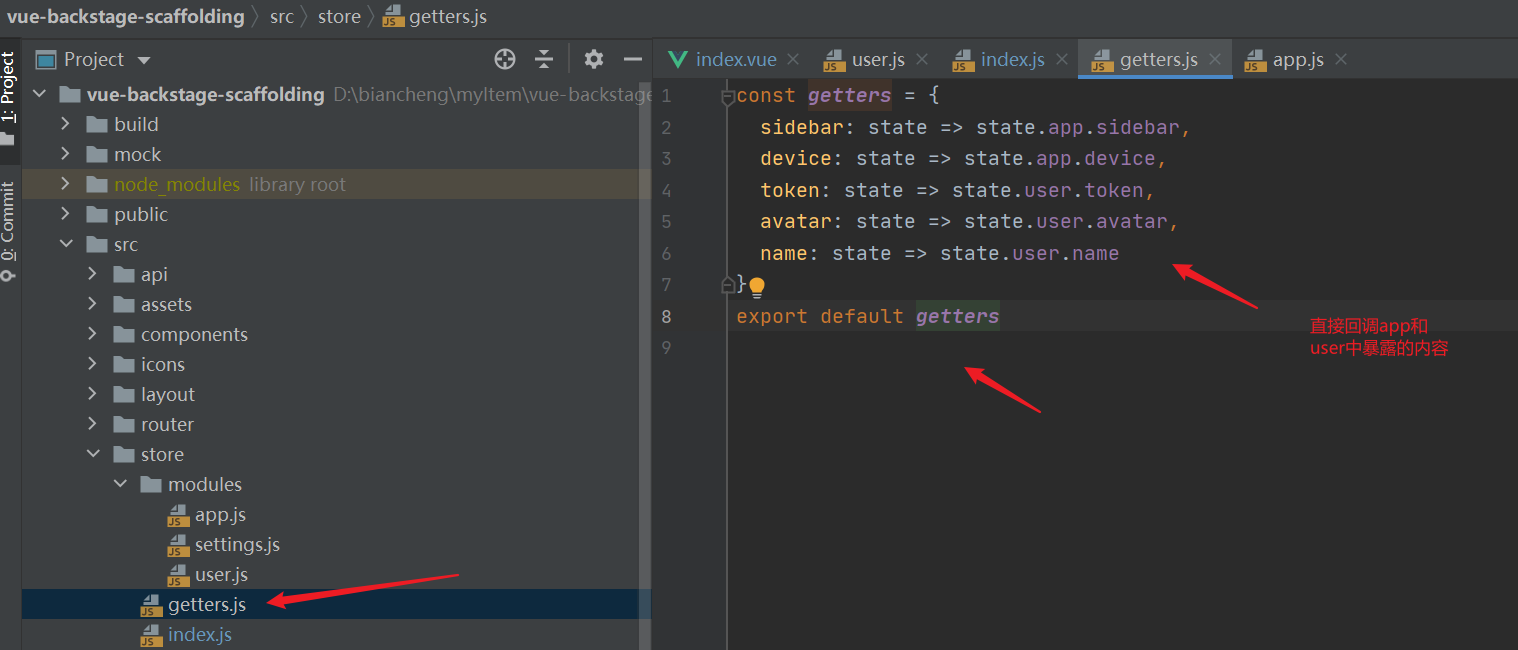Expand the router folder chevron

pos(93,424)
